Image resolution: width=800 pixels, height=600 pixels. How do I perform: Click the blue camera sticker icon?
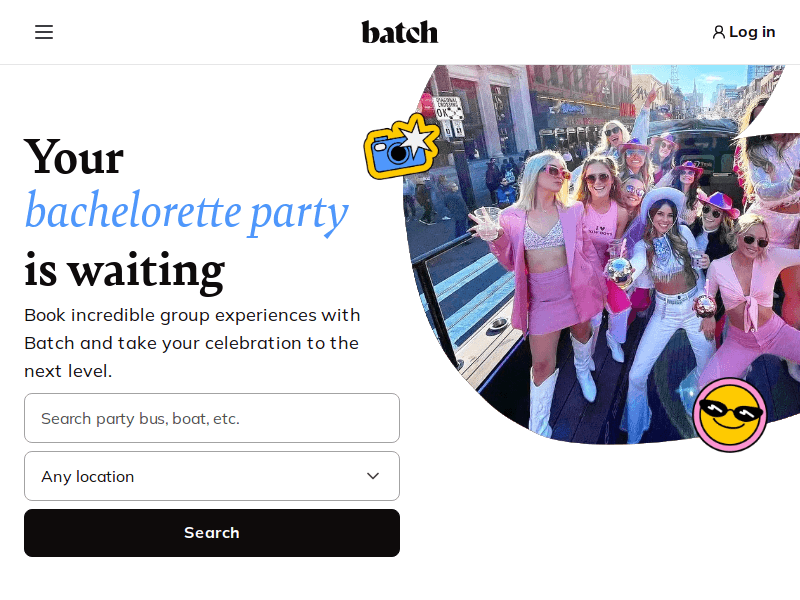(x=393, y=153)
